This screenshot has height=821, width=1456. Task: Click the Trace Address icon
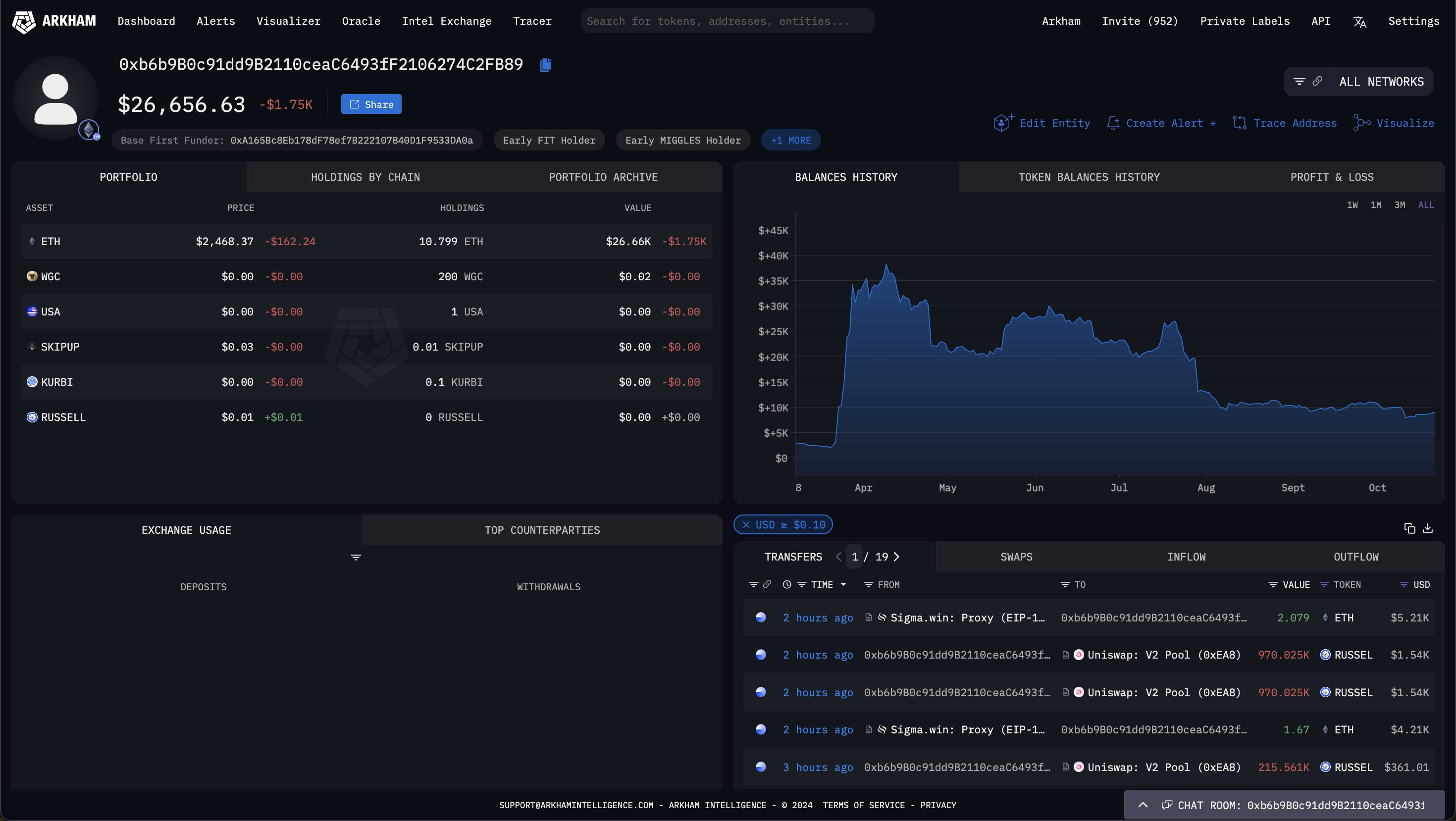(1240, 123)
